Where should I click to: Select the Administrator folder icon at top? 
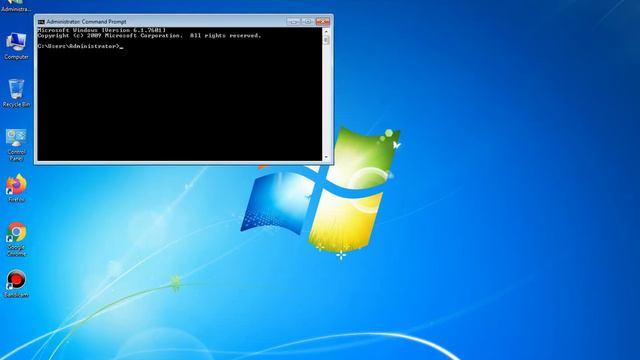coord(16,6)
